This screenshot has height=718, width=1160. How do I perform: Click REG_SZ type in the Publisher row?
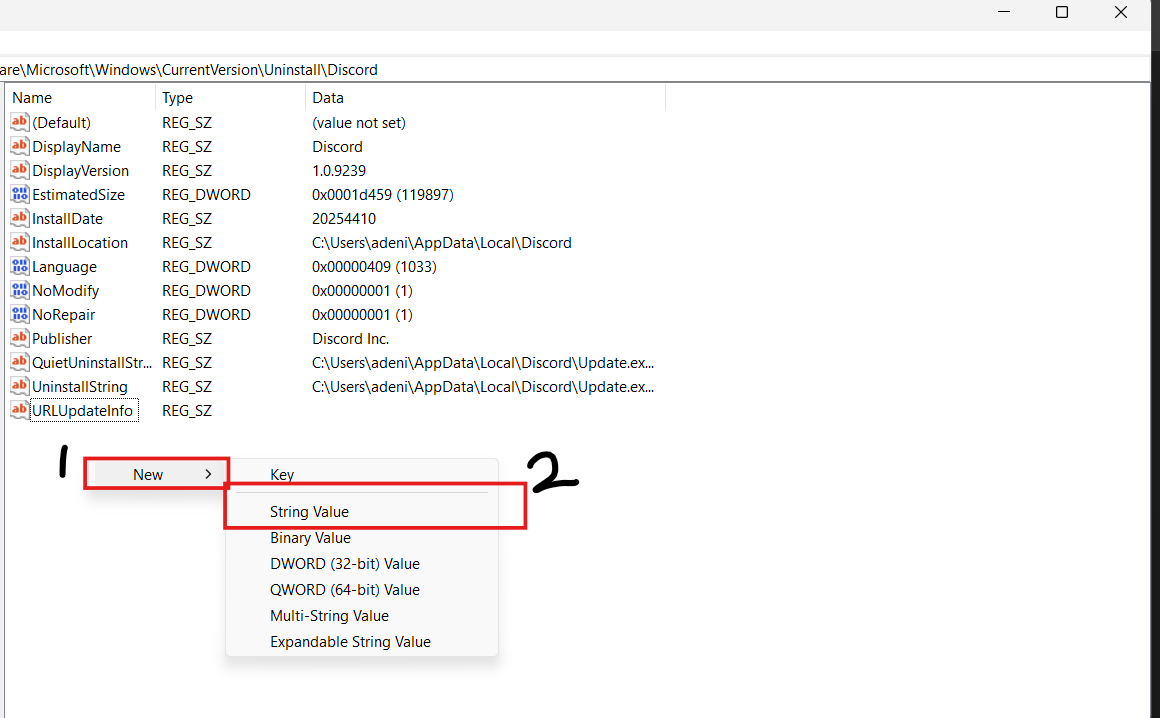click(x=187, y=339)
